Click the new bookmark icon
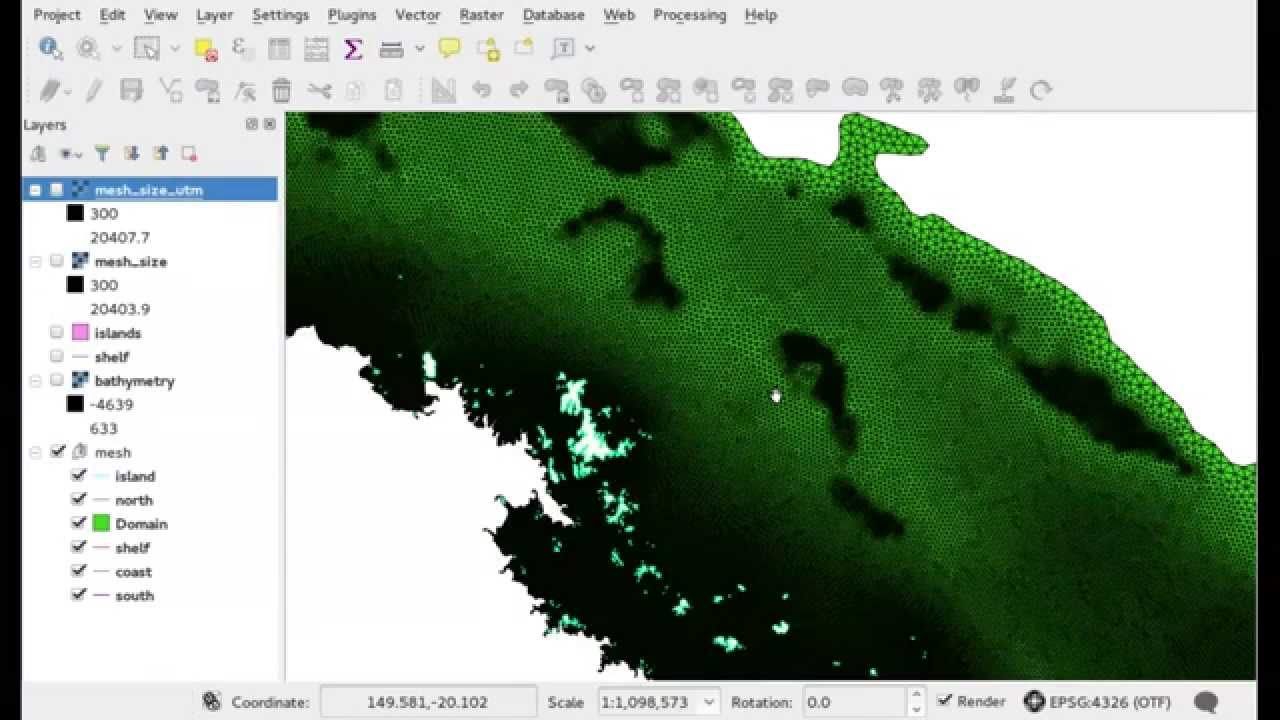Screen dimensions: 1280x720 tap(487, 48)
